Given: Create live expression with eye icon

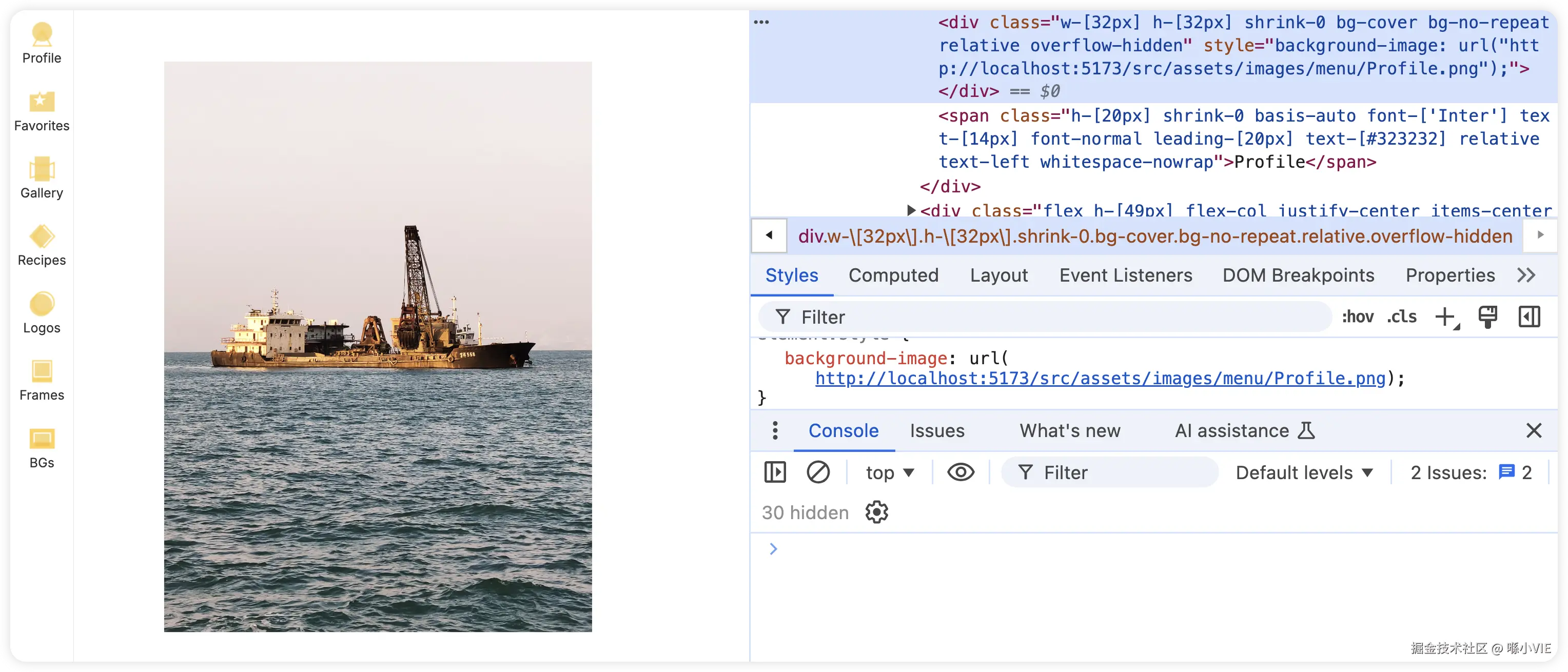Looking at the screenshot, I should coord(961,472).
